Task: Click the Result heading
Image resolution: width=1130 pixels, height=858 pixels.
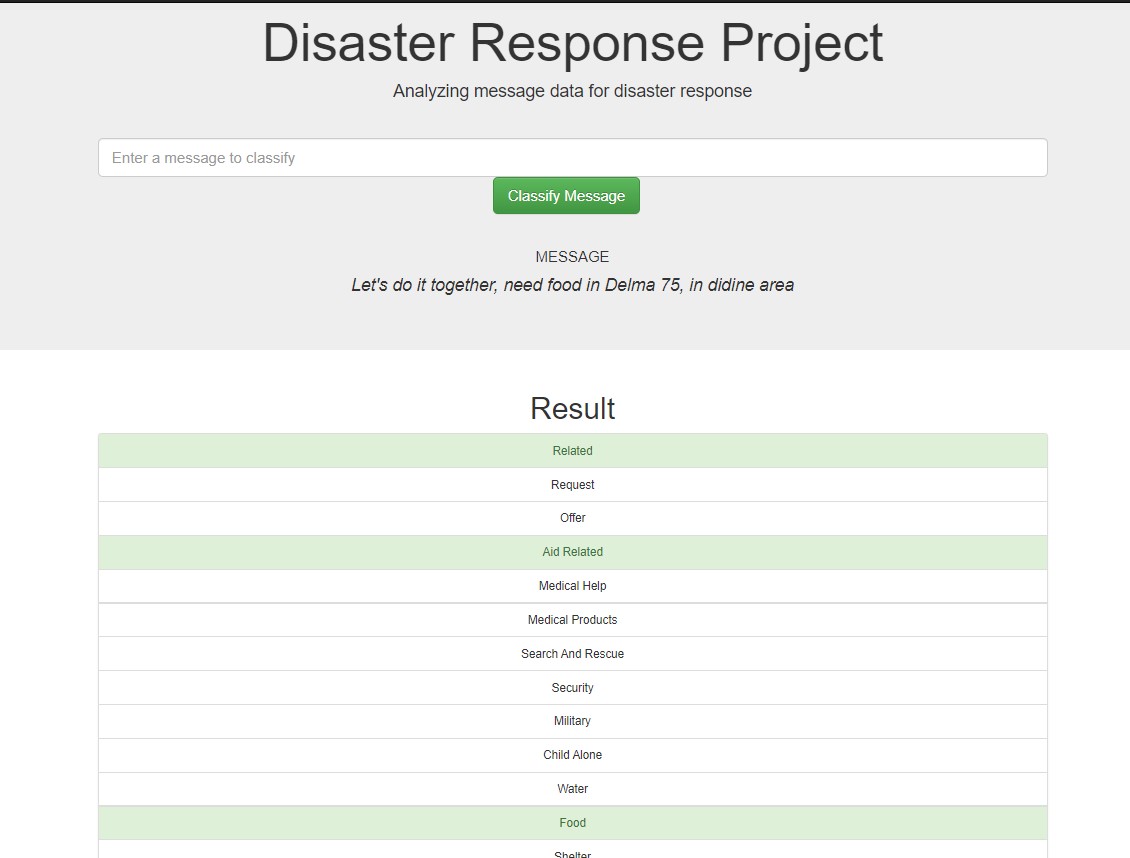Action: coord(572,408)
